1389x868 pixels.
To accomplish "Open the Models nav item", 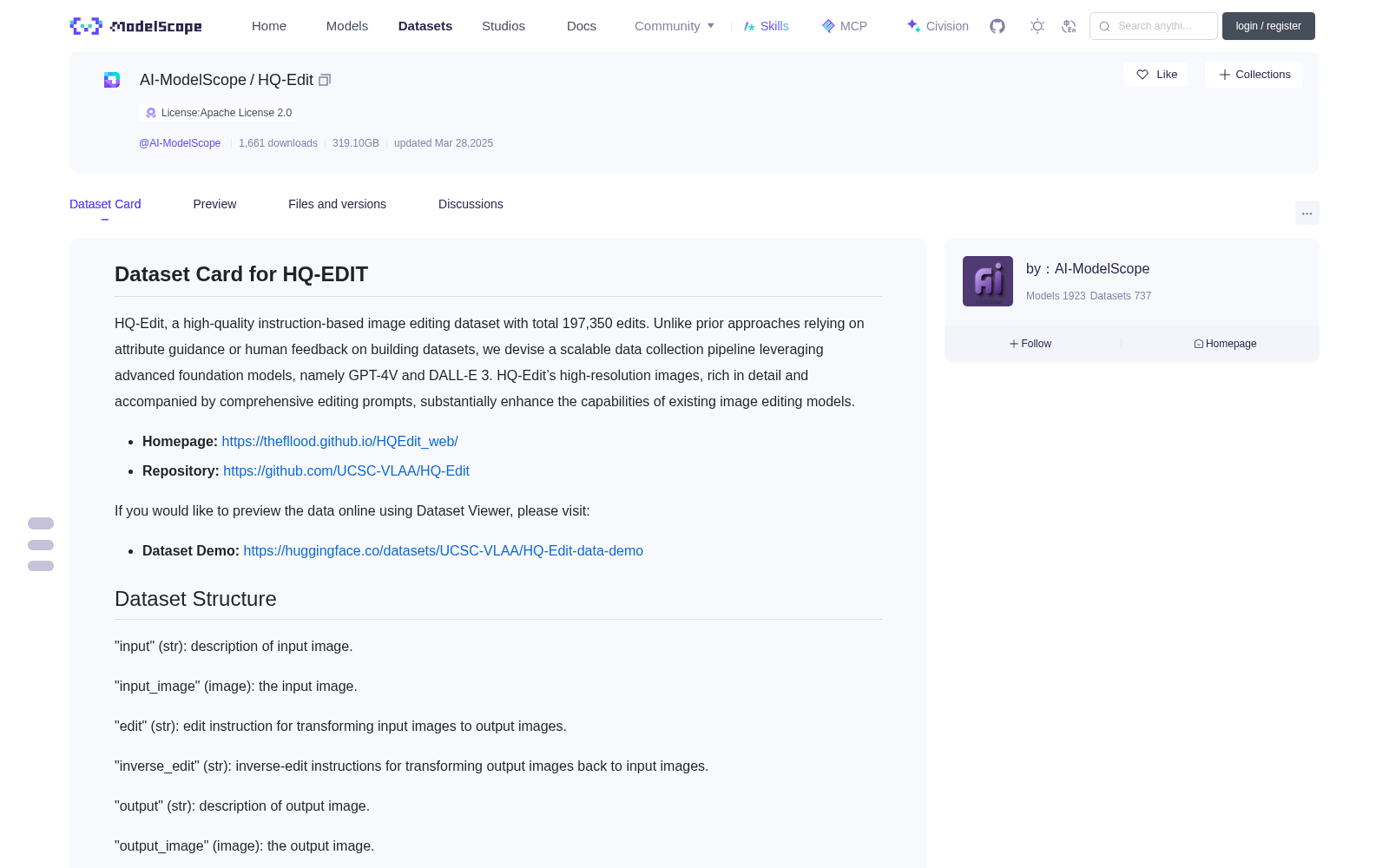I will tap(347, 26).
